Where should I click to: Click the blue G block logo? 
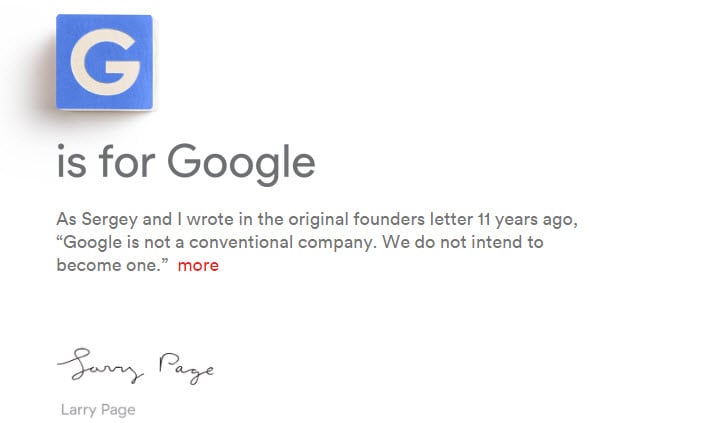pyautogui.click(x=104, y=62)
